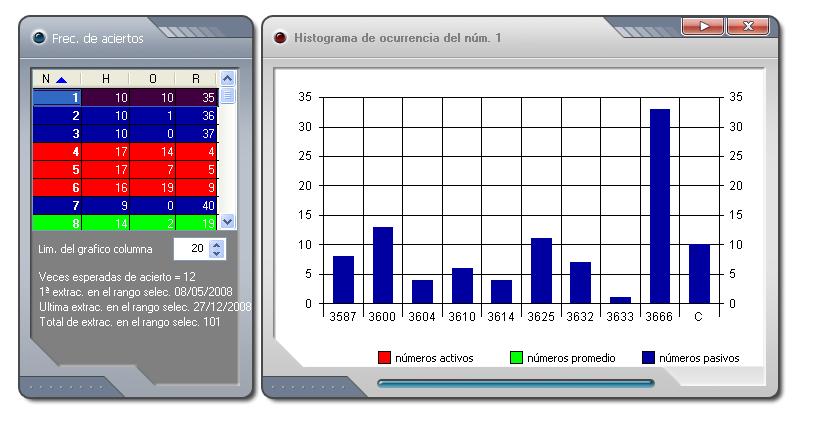The width and height of the screenshot is (824, 427).
Task: Click the table's scrollbar thumb
Action: point(227,96)
